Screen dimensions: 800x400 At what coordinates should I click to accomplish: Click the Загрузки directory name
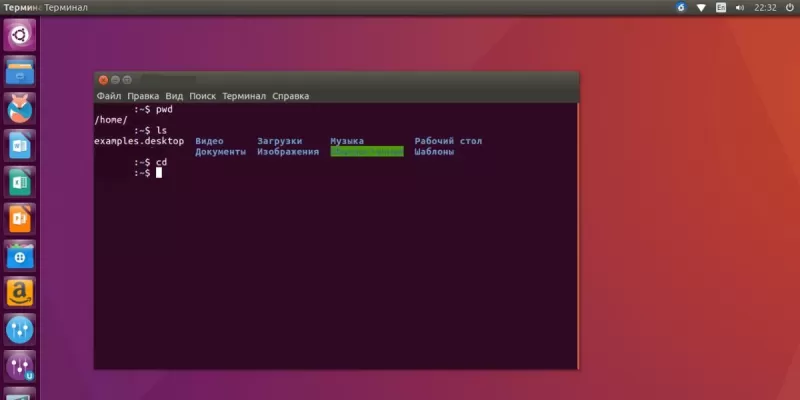point(280,141)
